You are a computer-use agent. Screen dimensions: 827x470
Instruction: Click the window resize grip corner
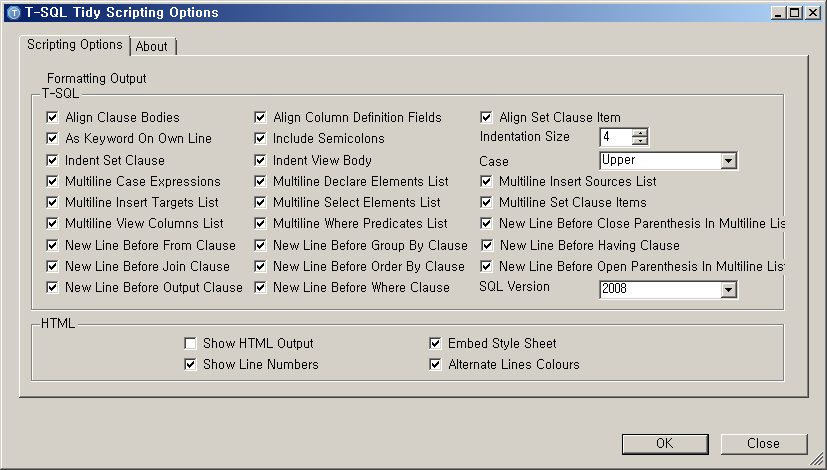coord(816,460)
